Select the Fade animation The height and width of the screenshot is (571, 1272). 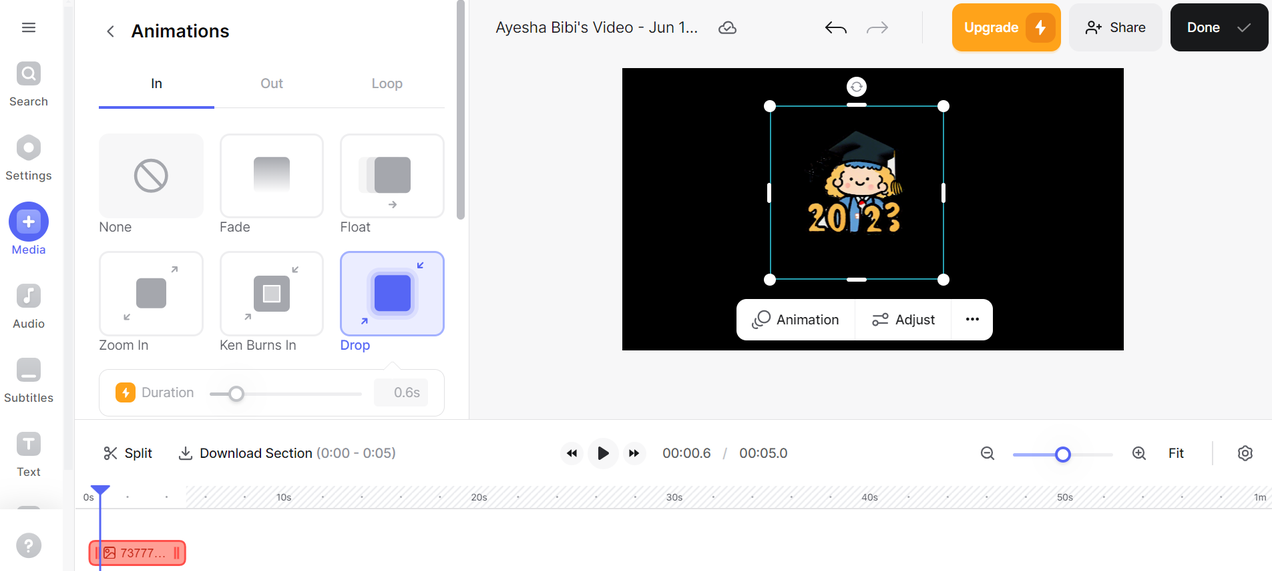coord(272,176)
